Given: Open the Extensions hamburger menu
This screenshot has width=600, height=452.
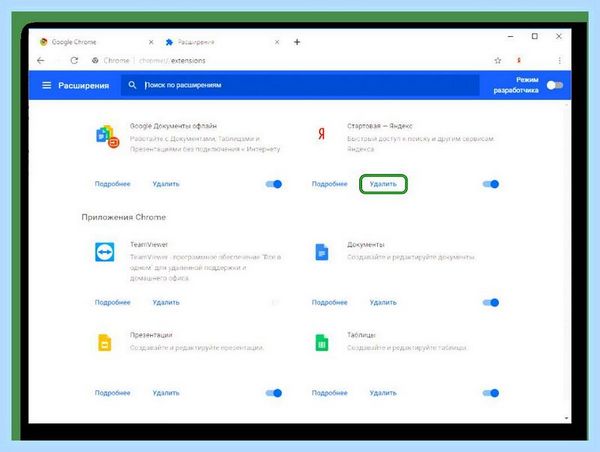Looking at the screenshot, I should click(46, 85).
